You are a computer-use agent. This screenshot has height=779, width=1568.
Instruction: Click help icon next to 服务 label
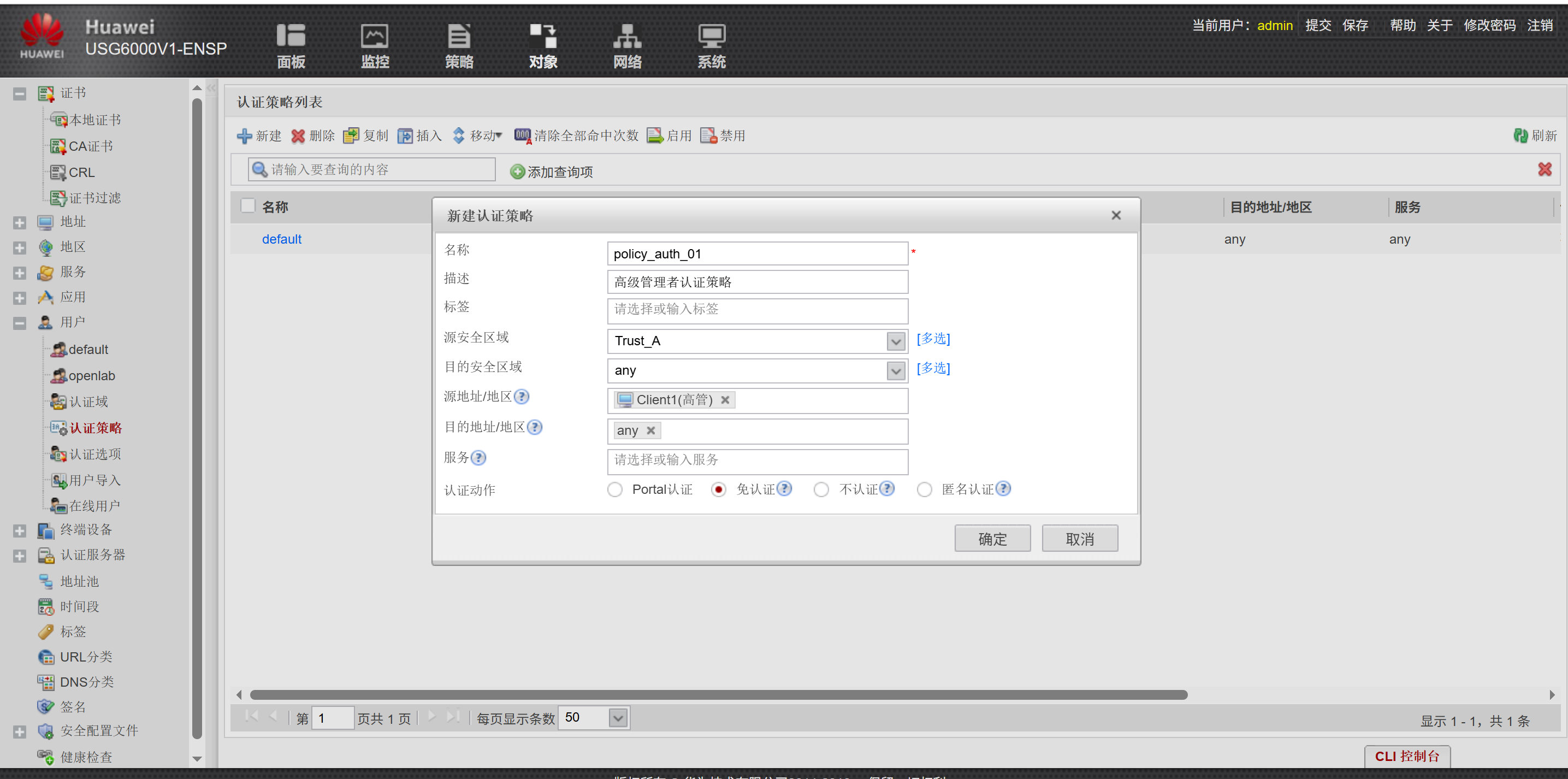478,457
